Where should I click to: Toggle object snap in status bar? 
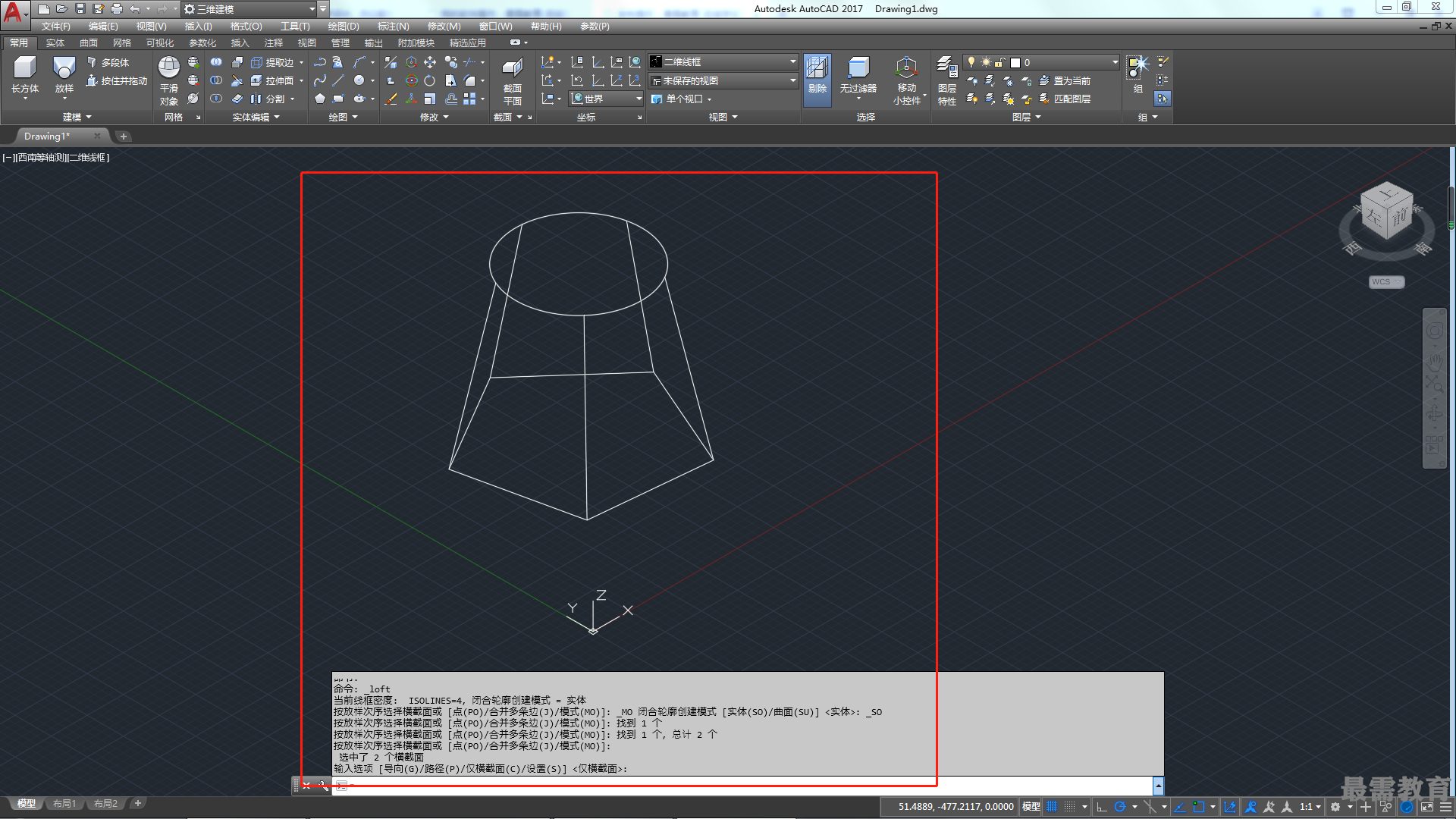[1198, 807]
